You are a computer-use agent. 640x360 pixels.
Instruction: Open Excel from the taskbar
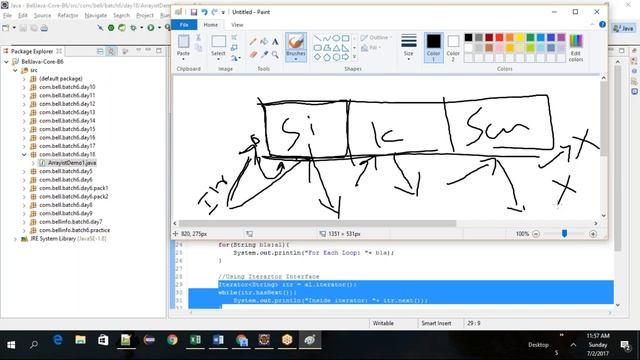tap(195, 340)
